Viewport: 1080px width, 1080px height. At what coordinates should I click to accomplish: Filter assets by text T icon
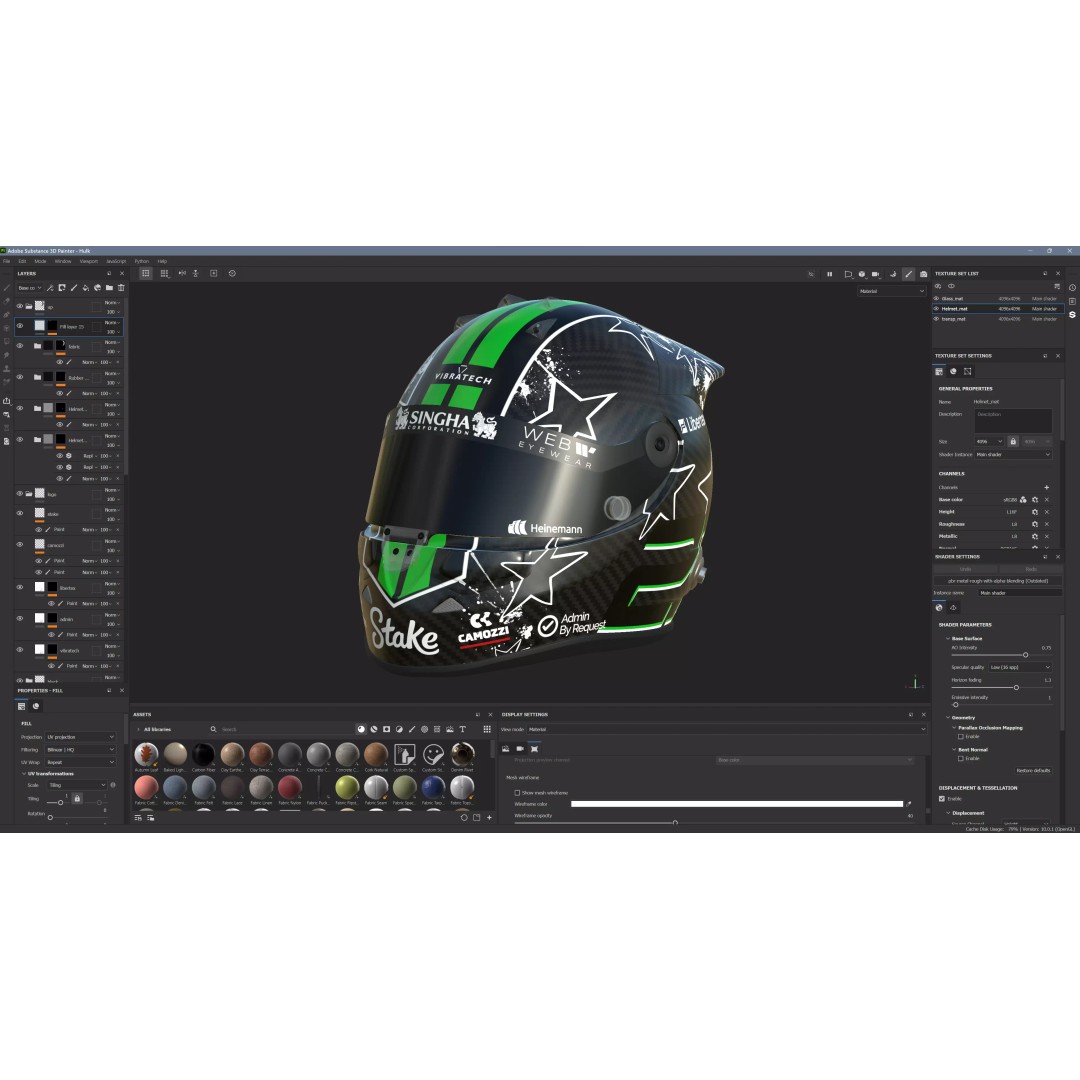coord(462,729)
